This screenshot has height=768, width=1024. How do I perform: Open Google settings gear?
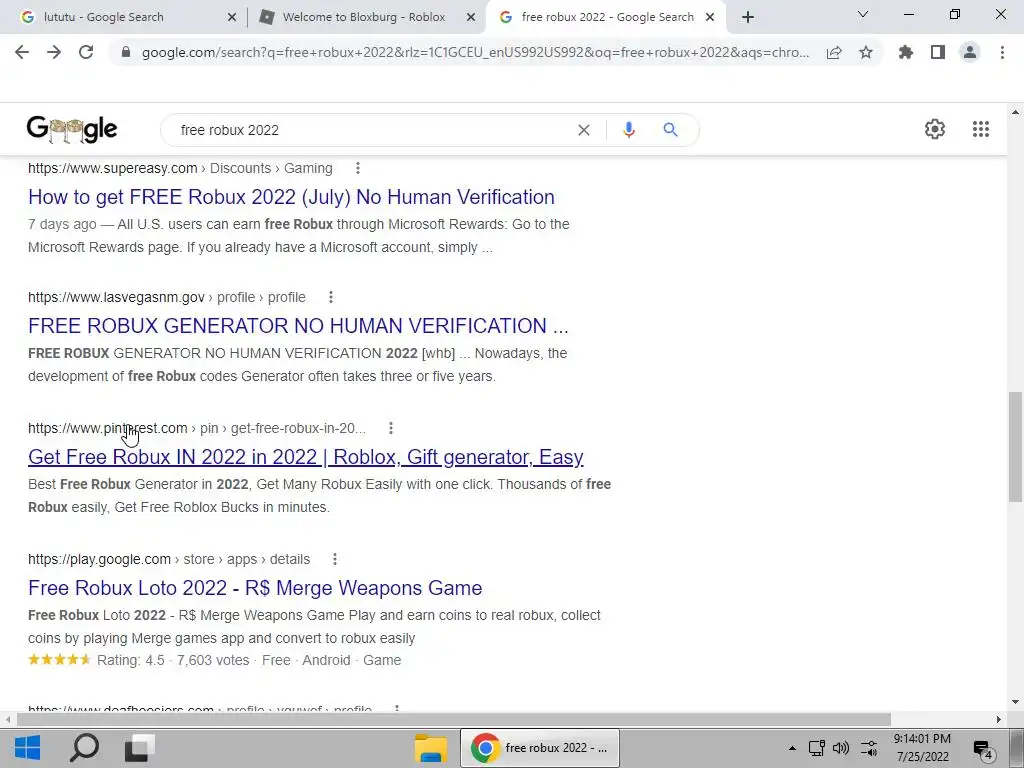click(x=935, y=129)
